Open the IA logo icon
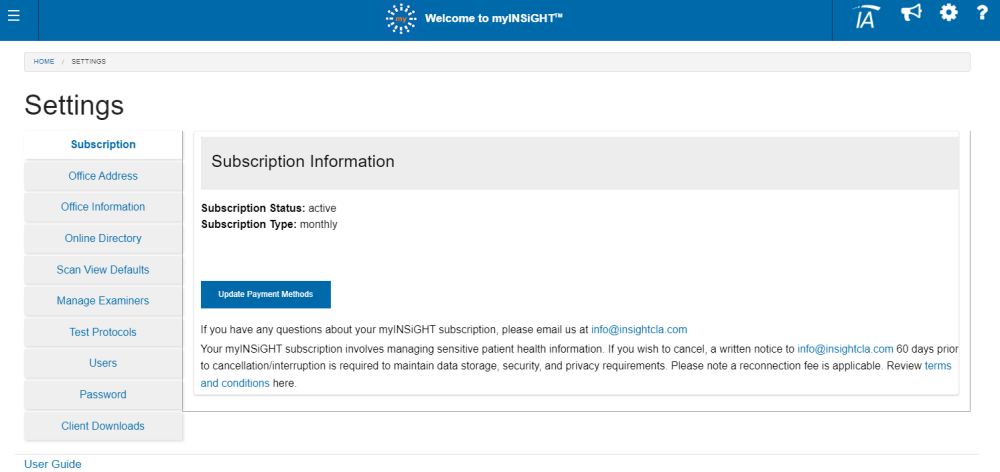 coord(866,17)
